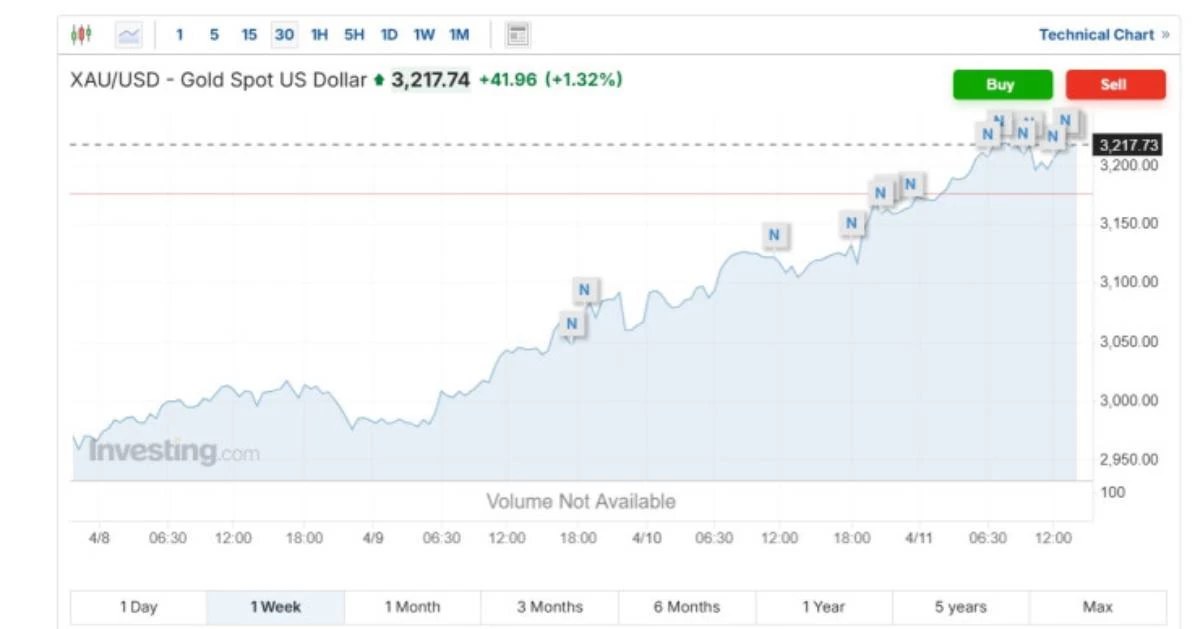Image resolution: width=1200 pixels, height=629 pixels.
Task: Show the Max time range
Action: coord(1097,607)
